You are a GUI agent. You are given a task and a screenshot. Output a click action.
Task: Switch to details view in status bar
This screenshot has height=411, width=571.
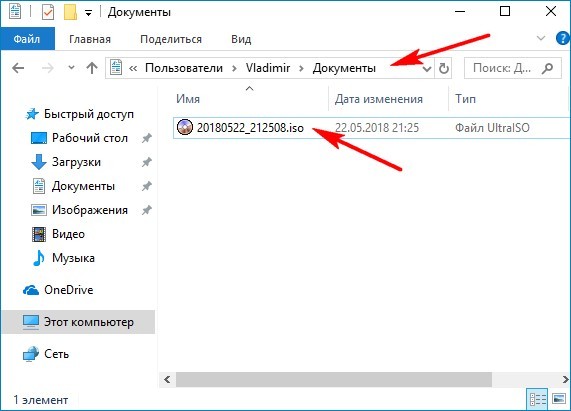[538, 399]
